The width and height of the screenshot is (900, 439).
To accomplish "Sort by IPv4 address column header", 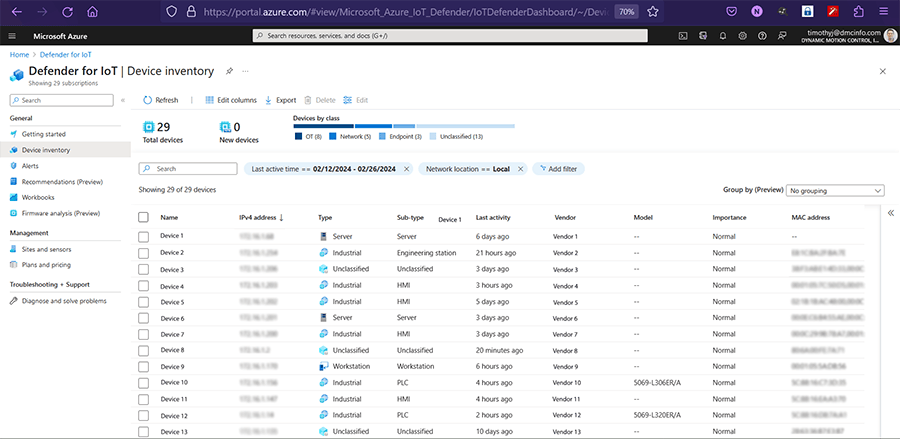I will pyautogui.click(x=261, y=217).
